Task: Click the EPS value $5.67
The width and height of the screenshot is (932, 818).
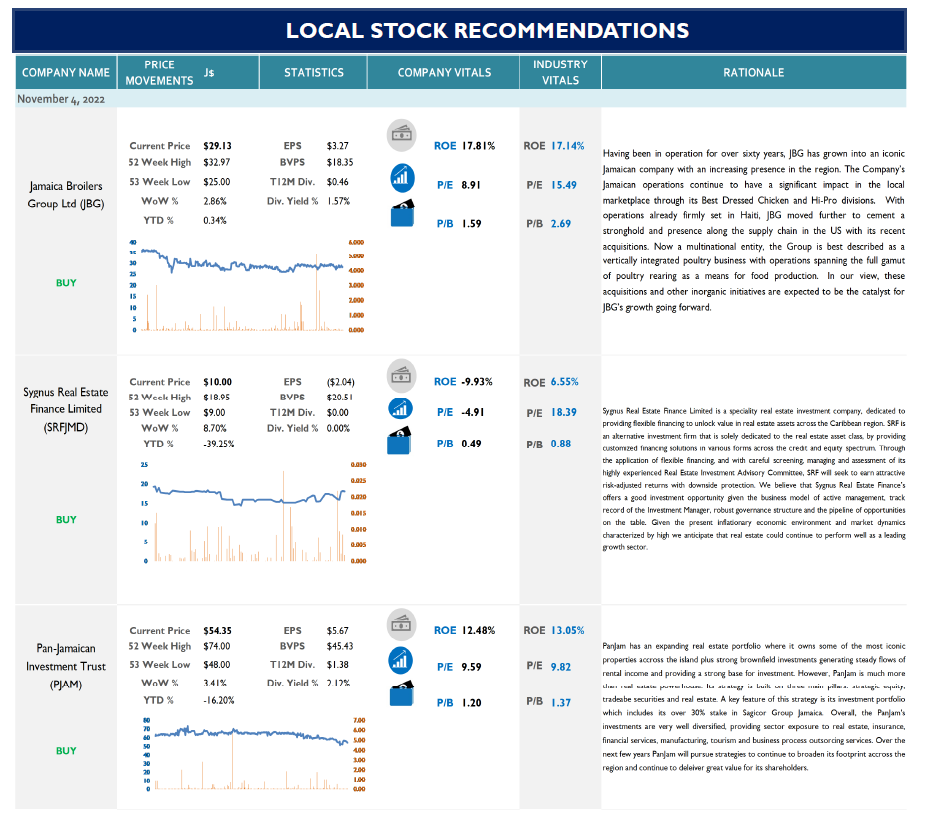Action: pyautogui.click(x=338, y=631)
